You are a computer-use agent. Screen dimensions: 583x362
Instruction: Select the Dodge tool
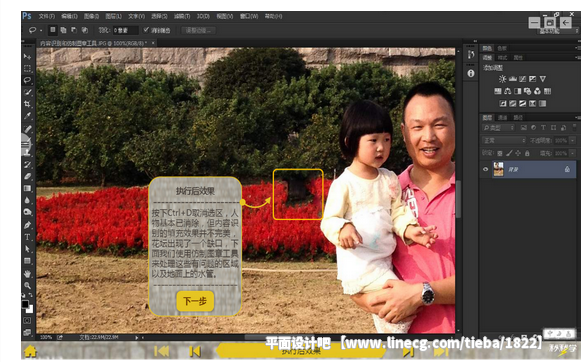click(x=27, y=212)
